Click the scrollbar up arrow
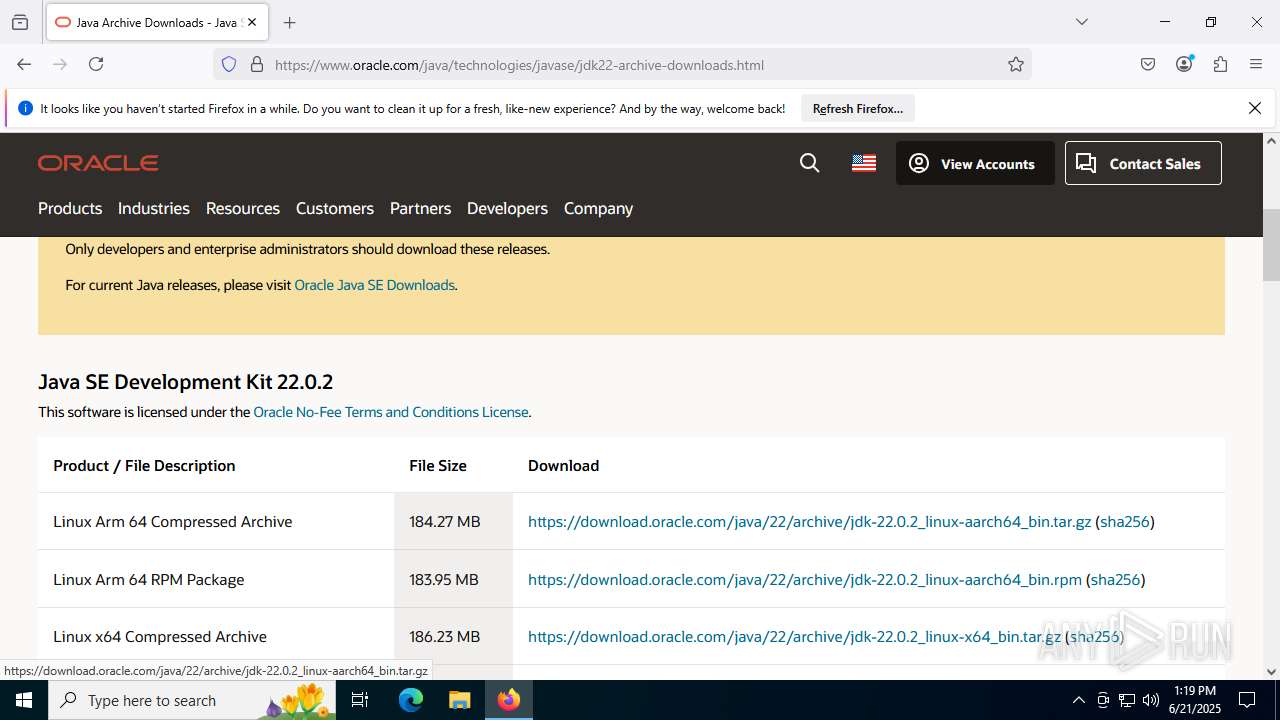The image size is (1280, 720). 1271,141
